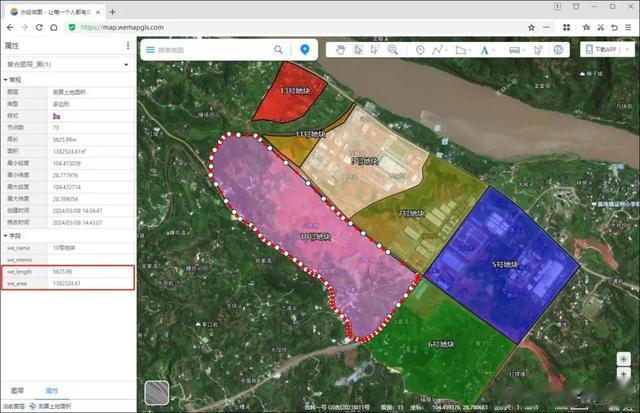Open a new browser tab with plus

pos(113,12)
